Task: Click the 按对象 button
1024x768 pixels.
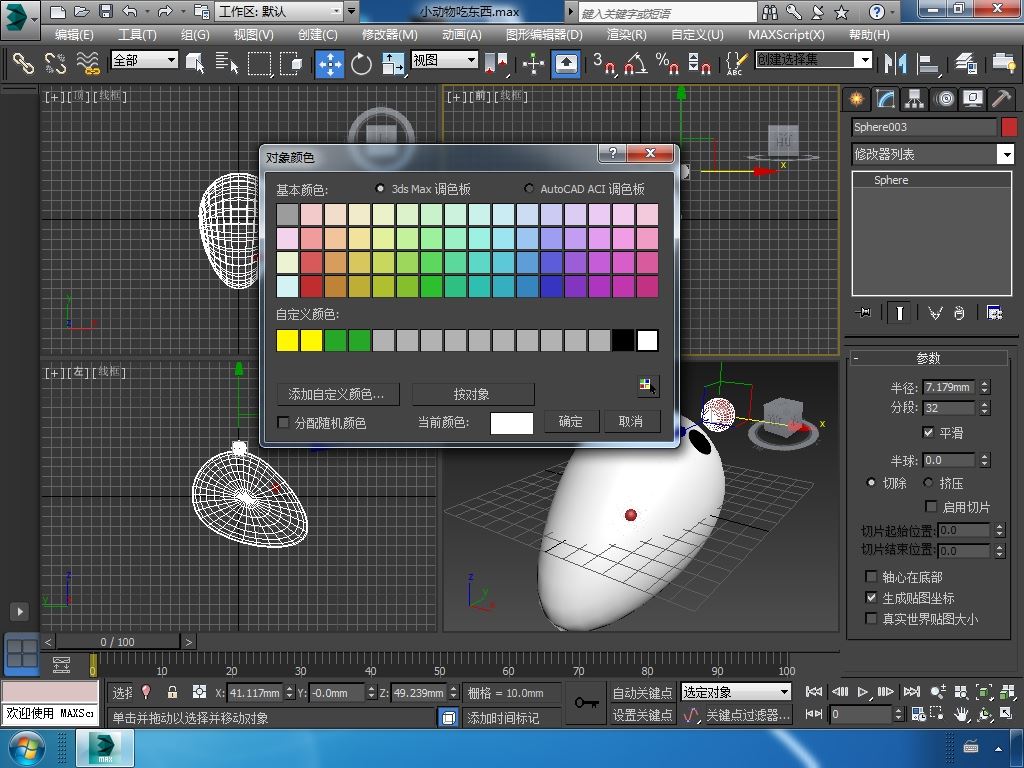Action: 473,394
